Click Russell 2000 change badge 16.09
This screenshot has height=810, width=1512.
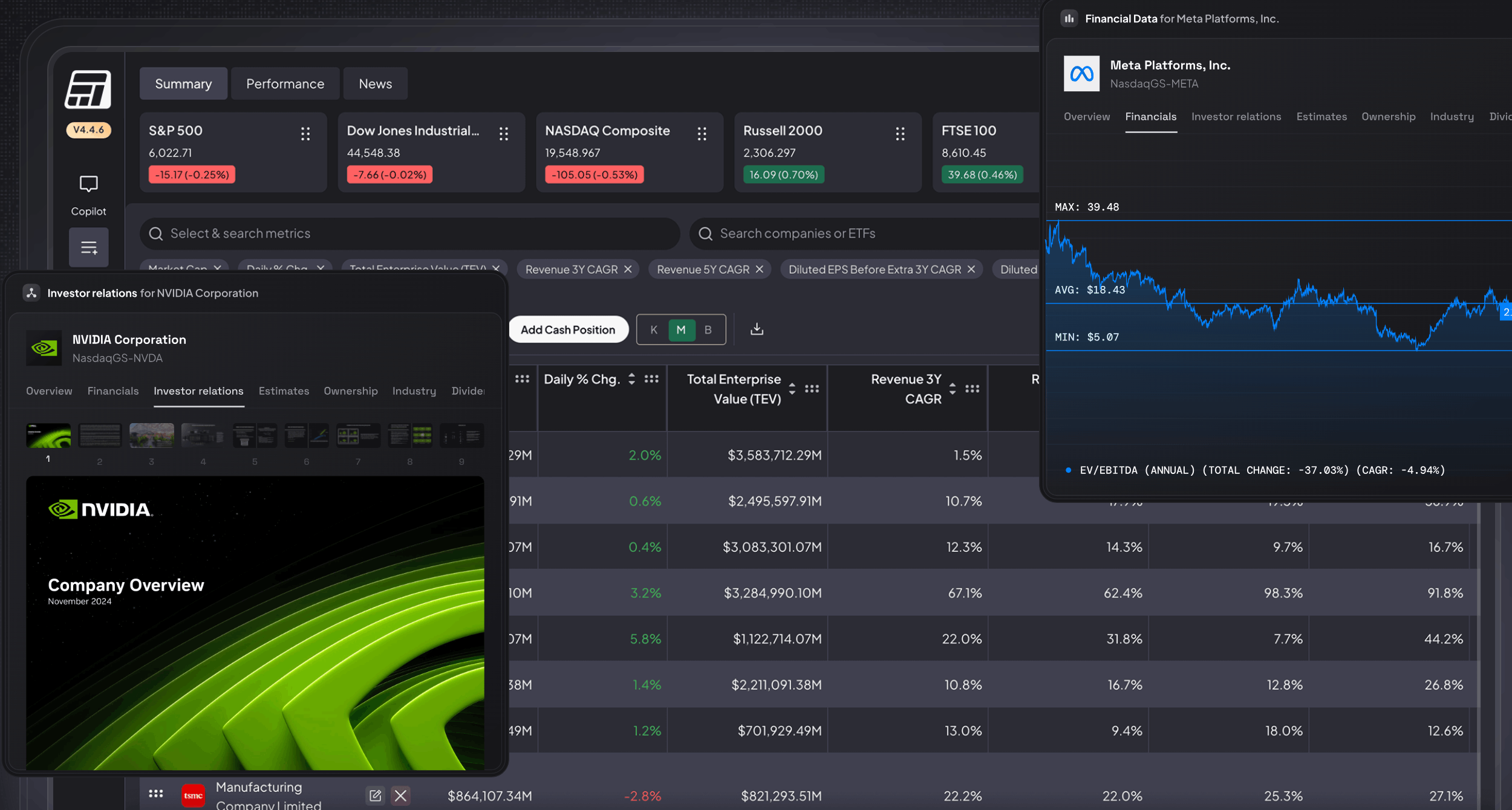[x=783, y=175]
